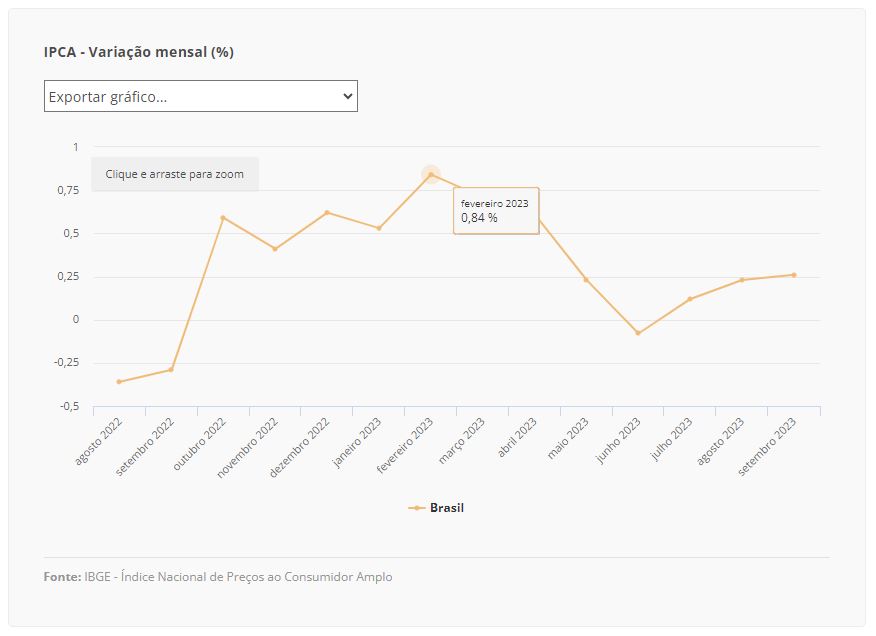The height and width of the screenshot is (636, 876).
Task: Toggle the Brasil series in the legend
Action: [x=436, y=507]
